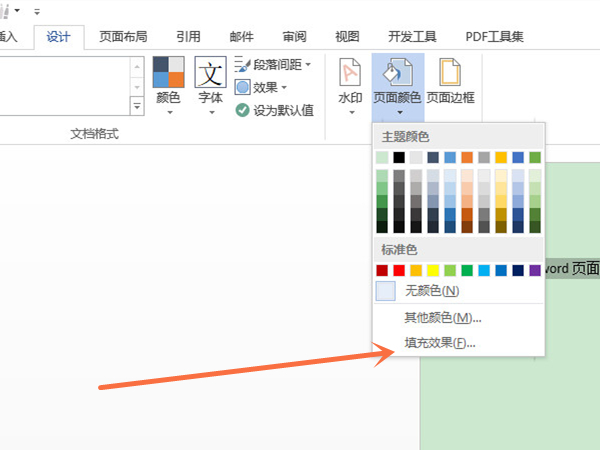Image resolution: width=600 pixels, height=450 pixels.
Task: Select the black theme color swatch
Action: pyautogui.click(x=399, y=157)
